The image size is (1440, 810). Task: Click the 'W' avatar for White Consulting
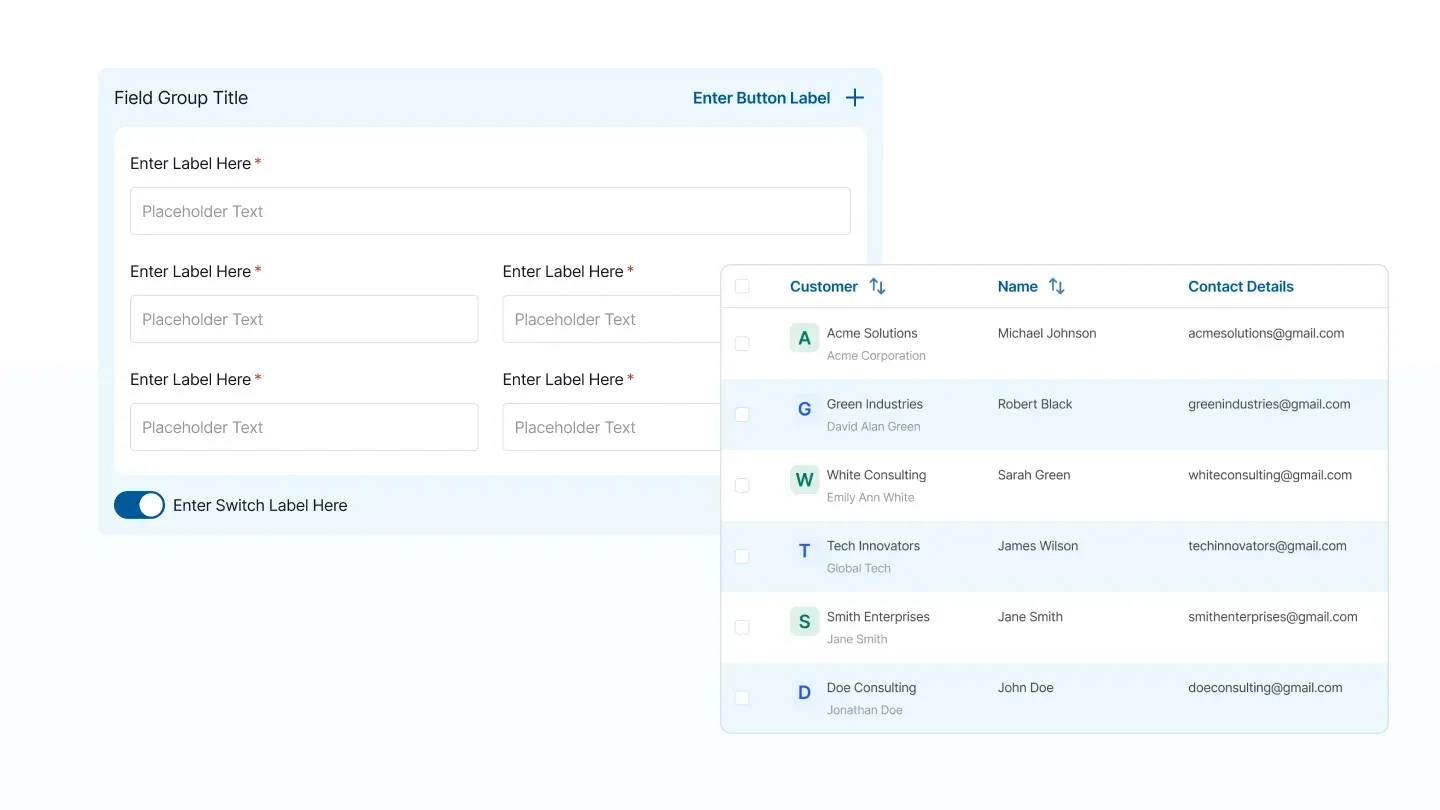[x=804, y=480]
